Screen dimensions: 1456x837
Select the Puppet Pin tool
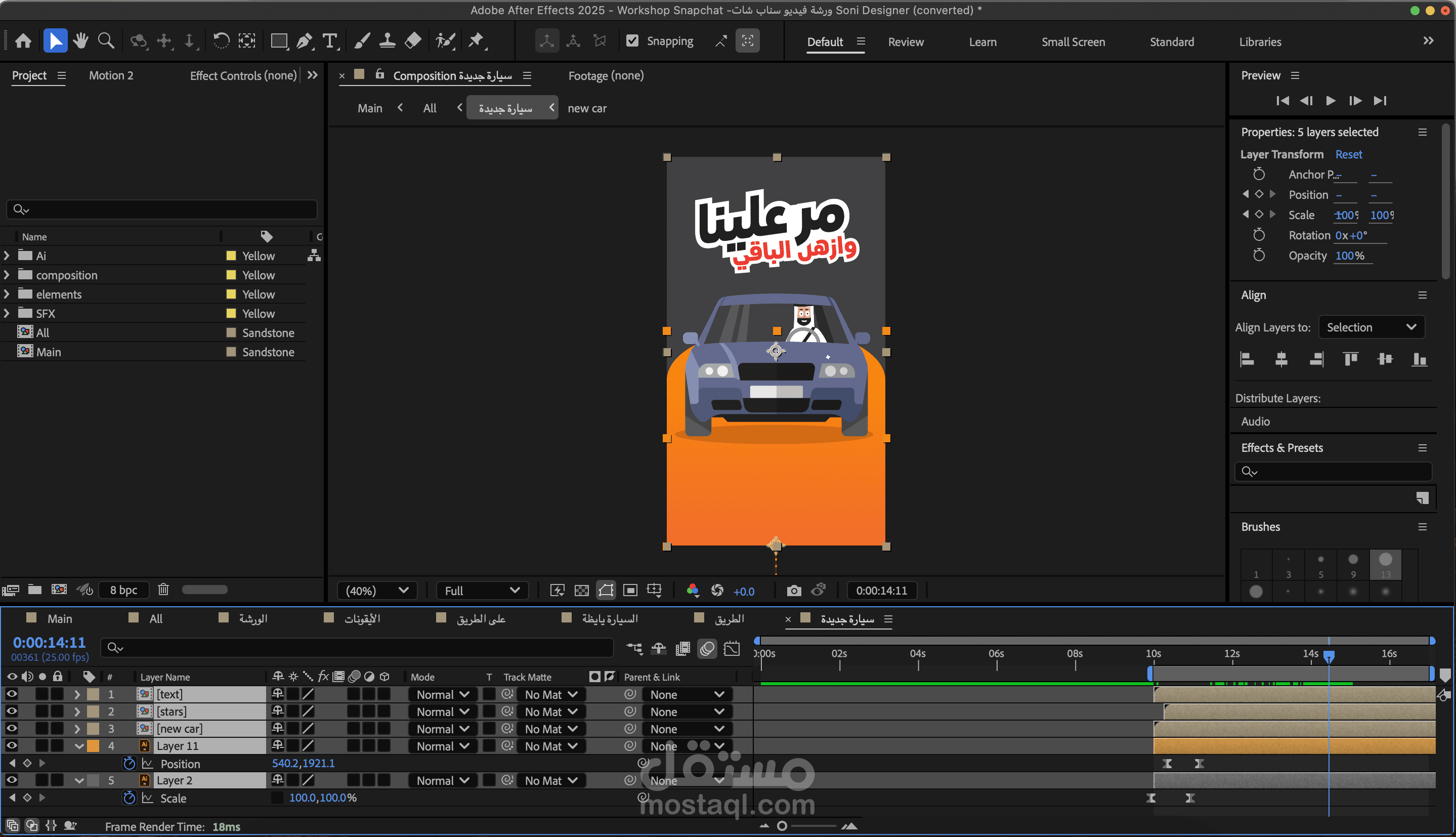pos(476,41)
